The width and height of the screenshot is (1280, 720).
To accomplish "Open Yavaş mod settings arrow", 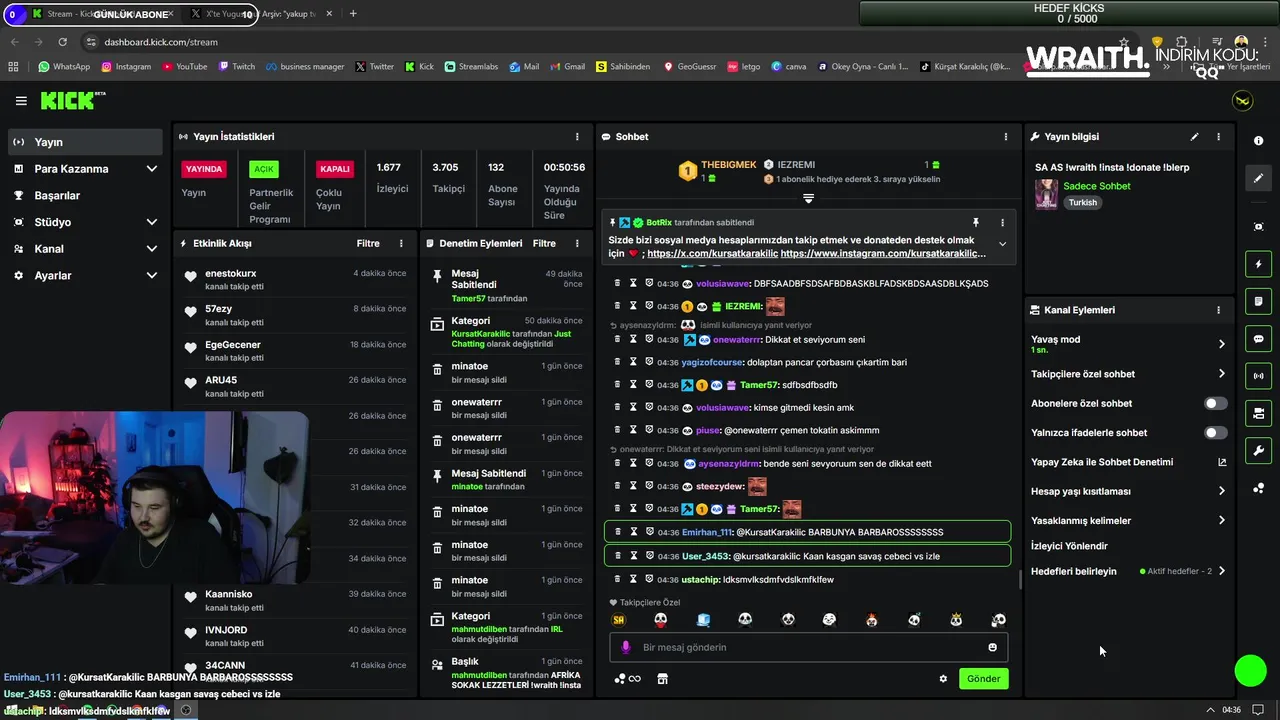I will (1221, 344).
